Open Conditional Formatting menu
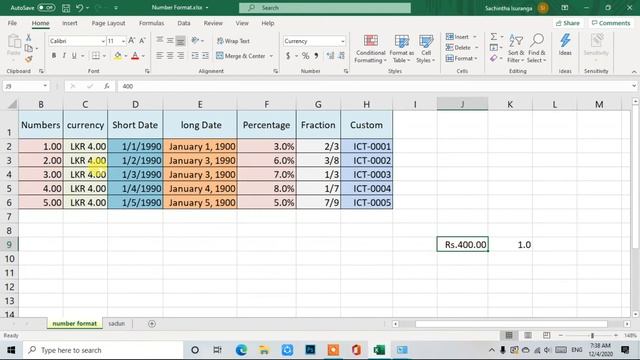 coord(370,49)
